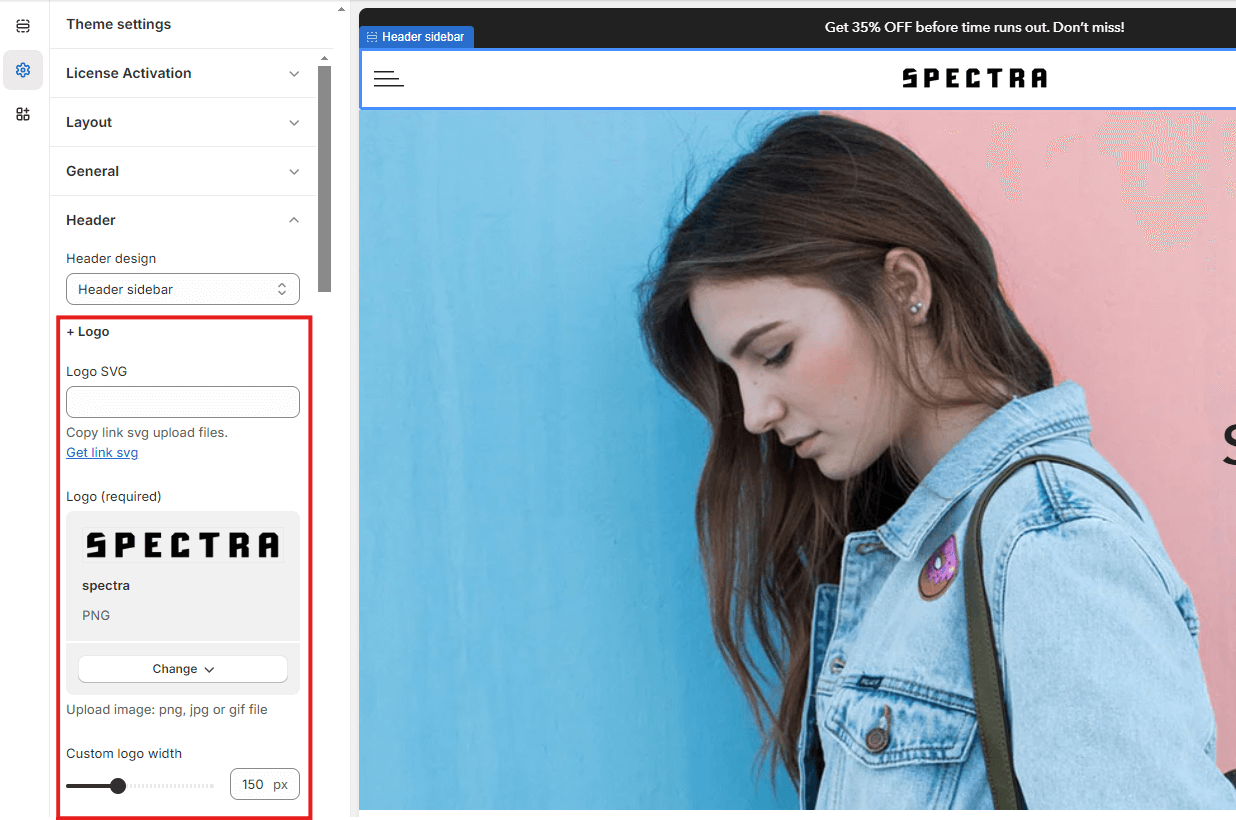Click the SPECTRA logo in the preview header
This screenshot has width=1236, height=820.
coord(974,78)
